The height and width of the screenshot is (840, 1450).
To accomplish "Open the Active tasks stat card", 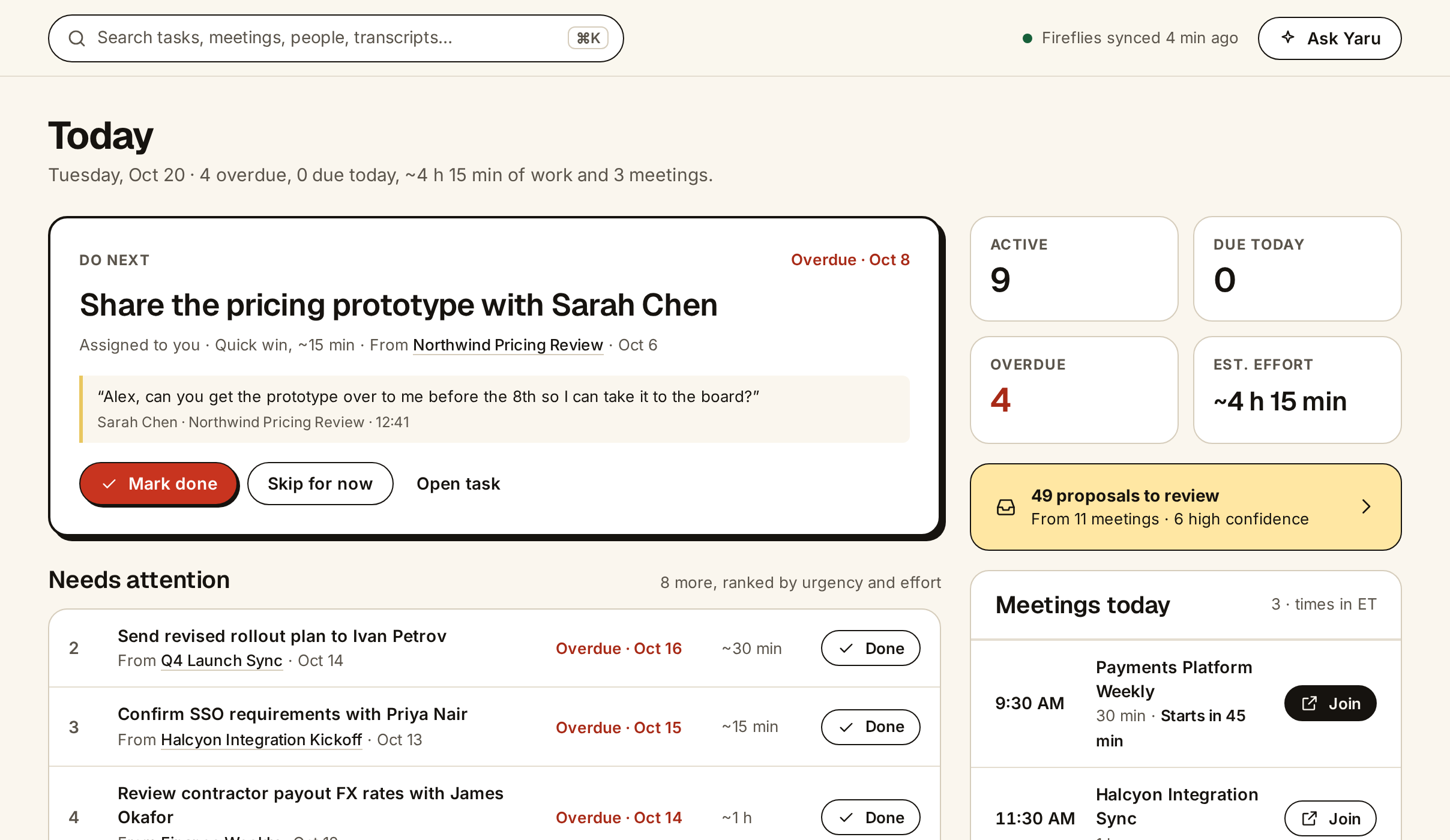I will click(x=1074, y=269).
